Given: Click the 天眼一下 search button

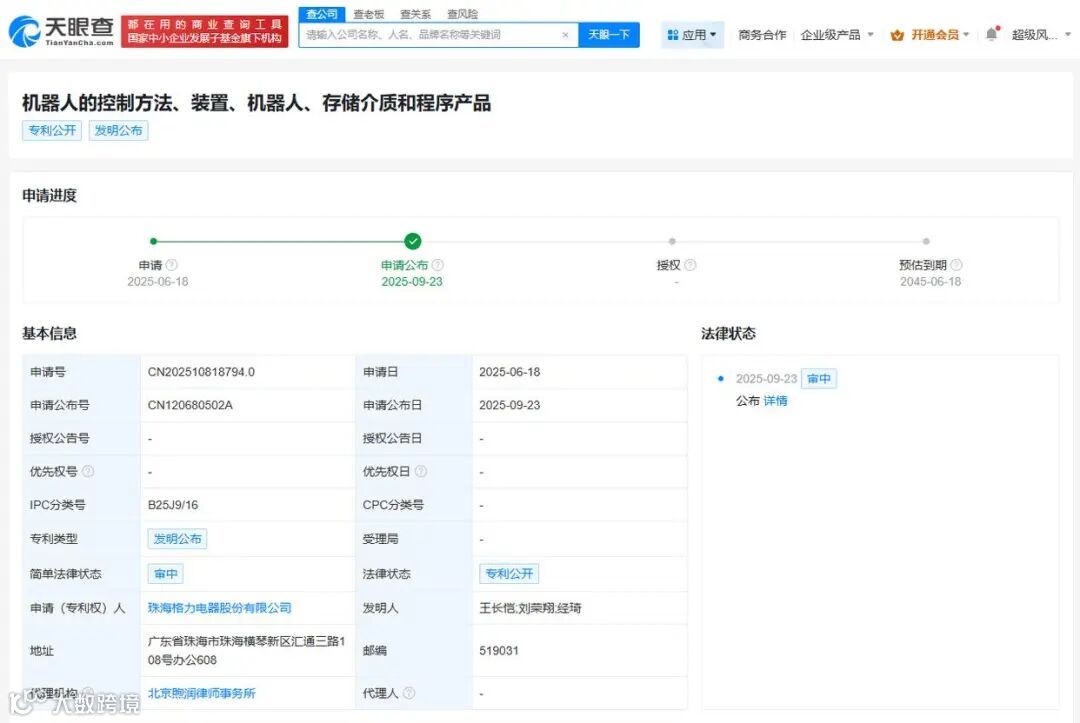Looking at the screenshot, I should (609, 34).
